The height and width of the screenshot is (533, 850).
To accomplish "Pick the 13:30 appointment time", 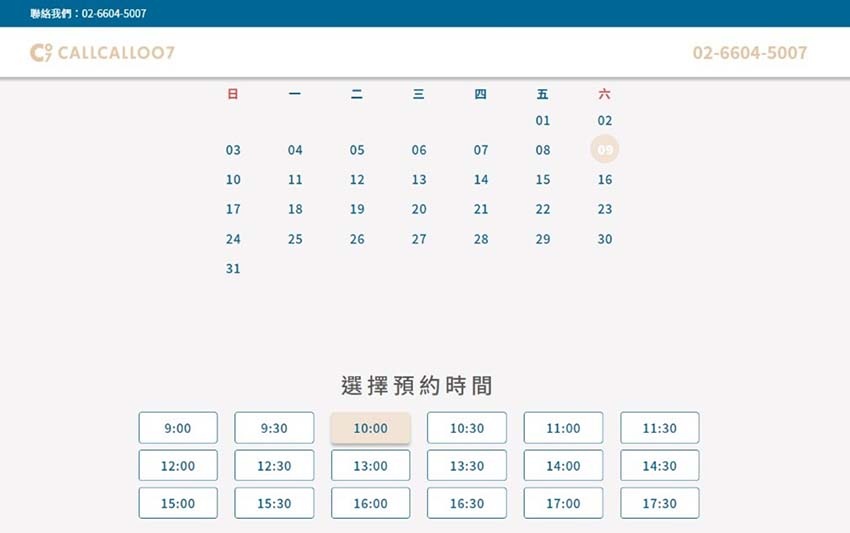I will point(467,465).
